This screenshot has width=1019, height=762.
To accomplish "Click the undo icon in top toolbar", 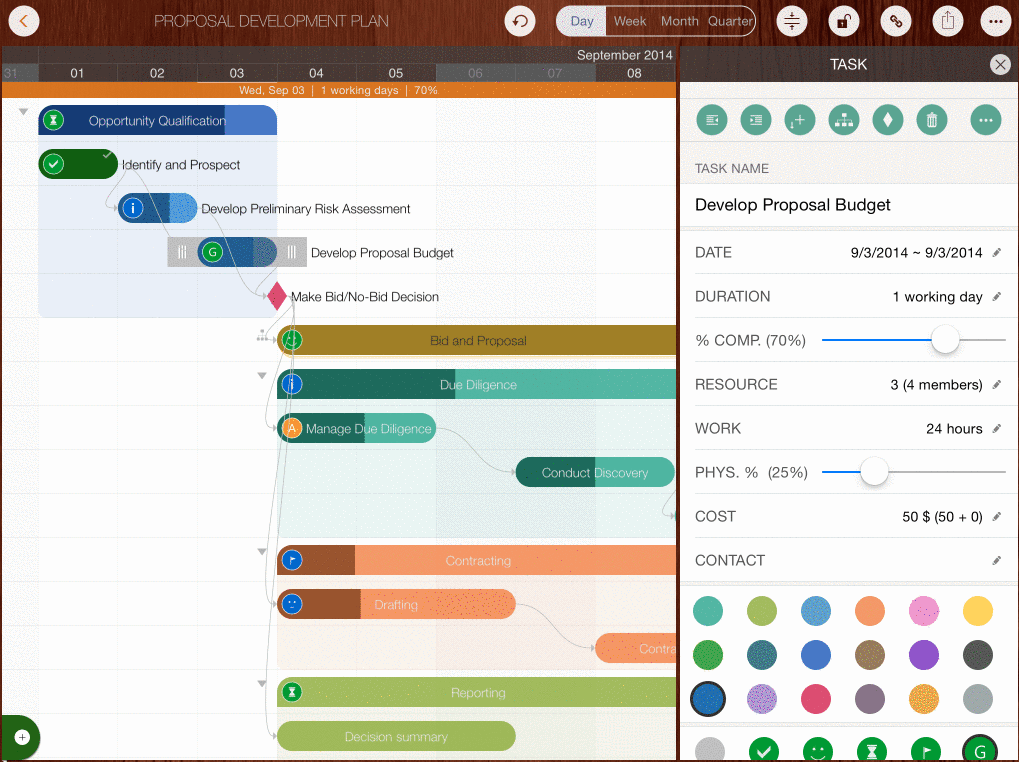I will coord(519,21).
